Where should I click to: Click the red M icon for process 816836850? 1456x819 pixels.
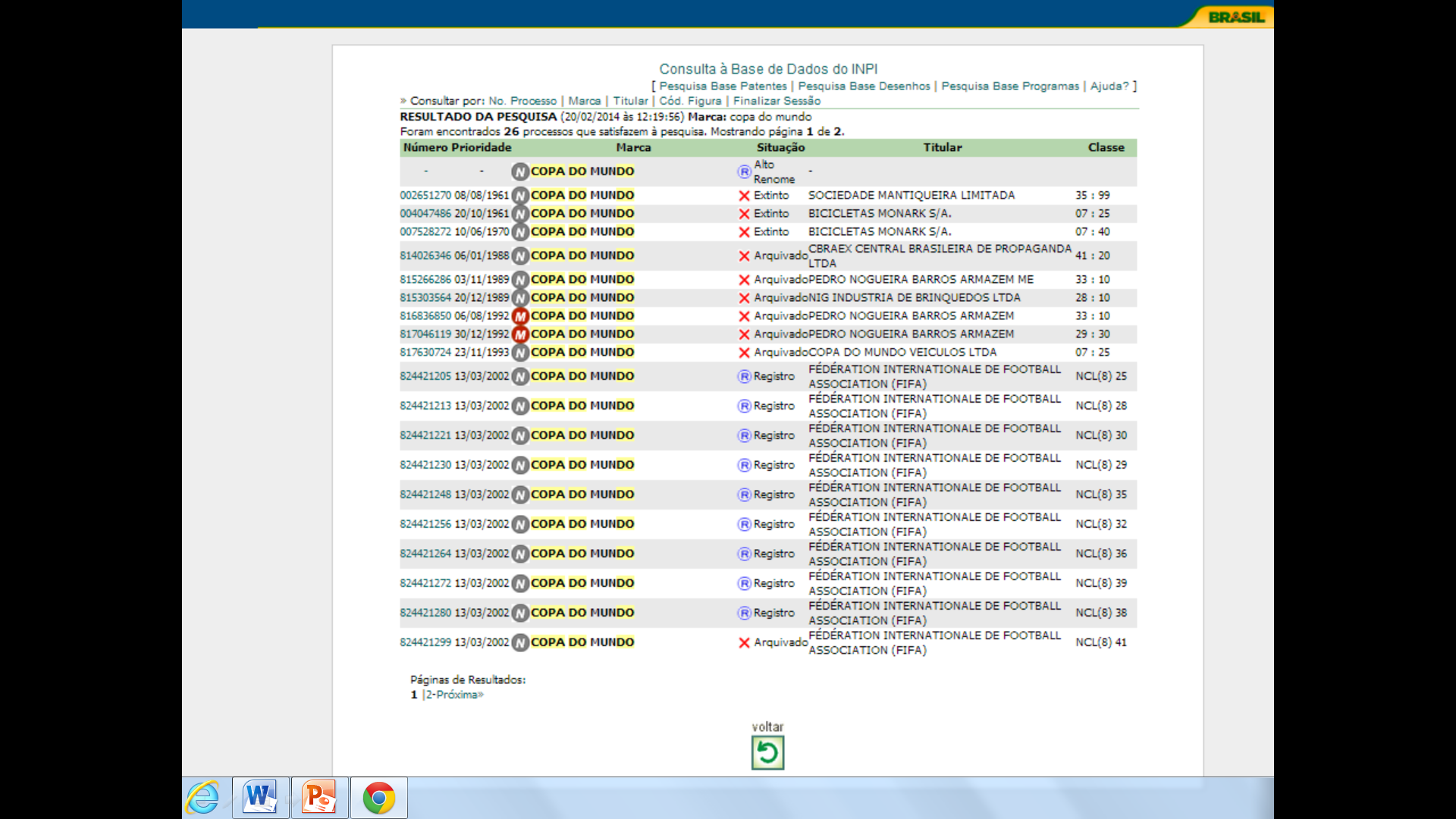click(x=520, y=316)
